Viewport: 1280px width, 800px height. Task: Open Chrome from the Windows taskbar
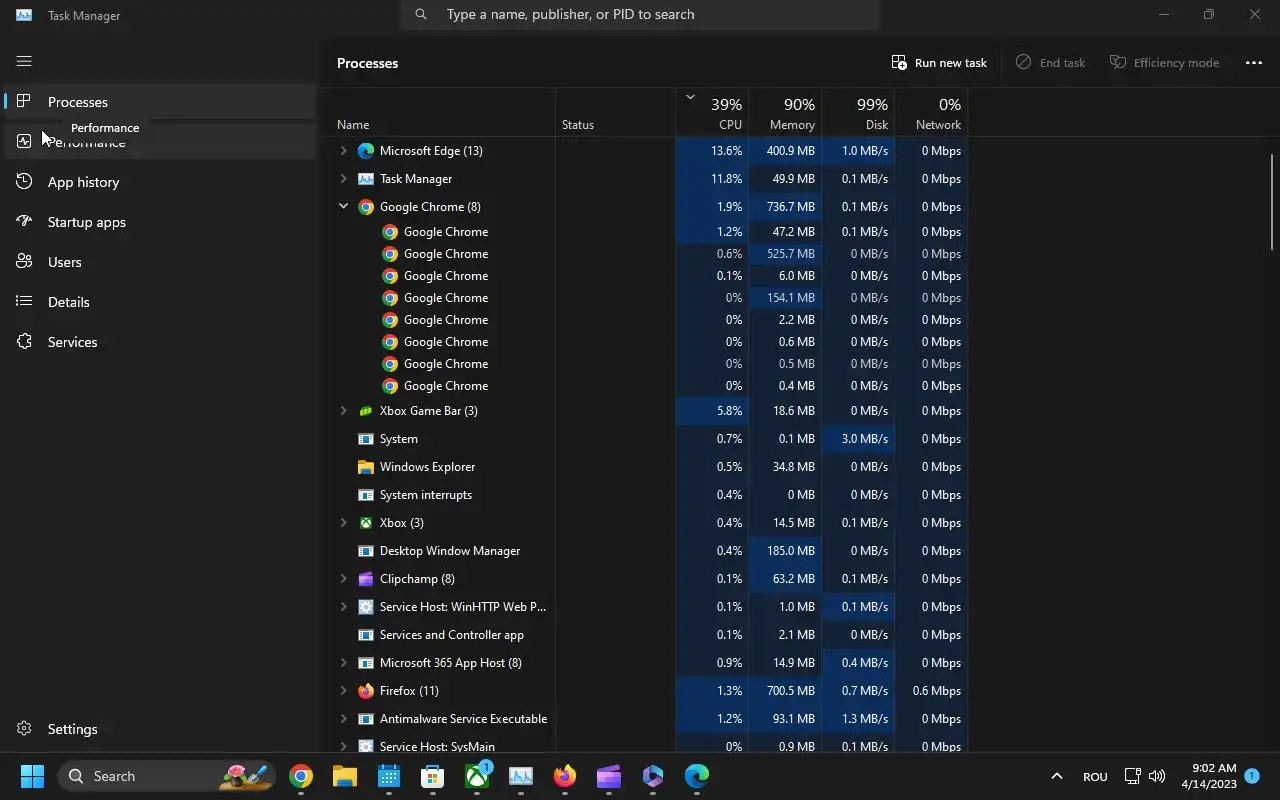301,776
